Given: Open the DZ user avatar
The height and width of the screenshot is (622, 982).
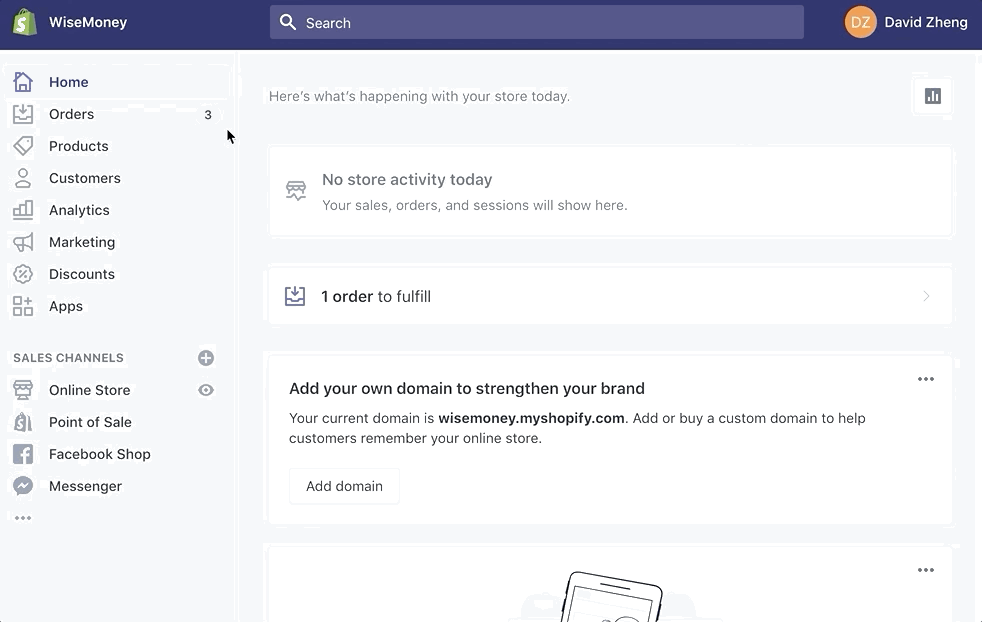Looking at the screenshot, I should (x=860, y=22).
